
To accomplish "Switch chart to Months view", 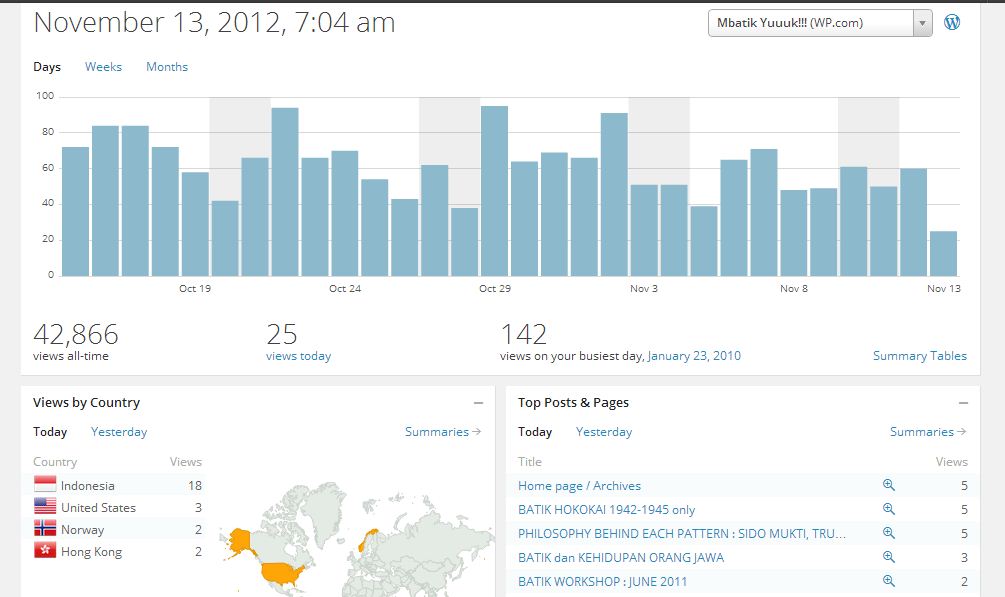I will point(167,67).
